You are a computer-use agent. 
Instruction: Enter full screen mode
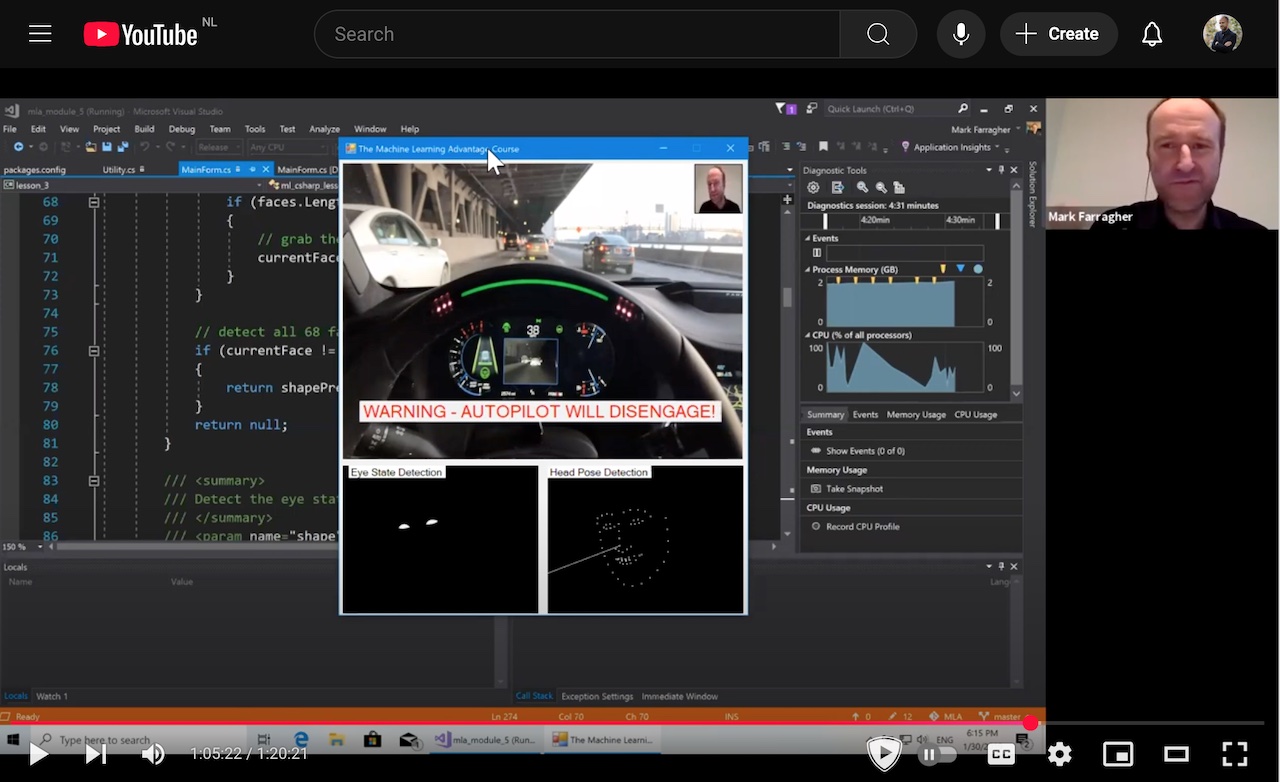tap(1235, 754)
